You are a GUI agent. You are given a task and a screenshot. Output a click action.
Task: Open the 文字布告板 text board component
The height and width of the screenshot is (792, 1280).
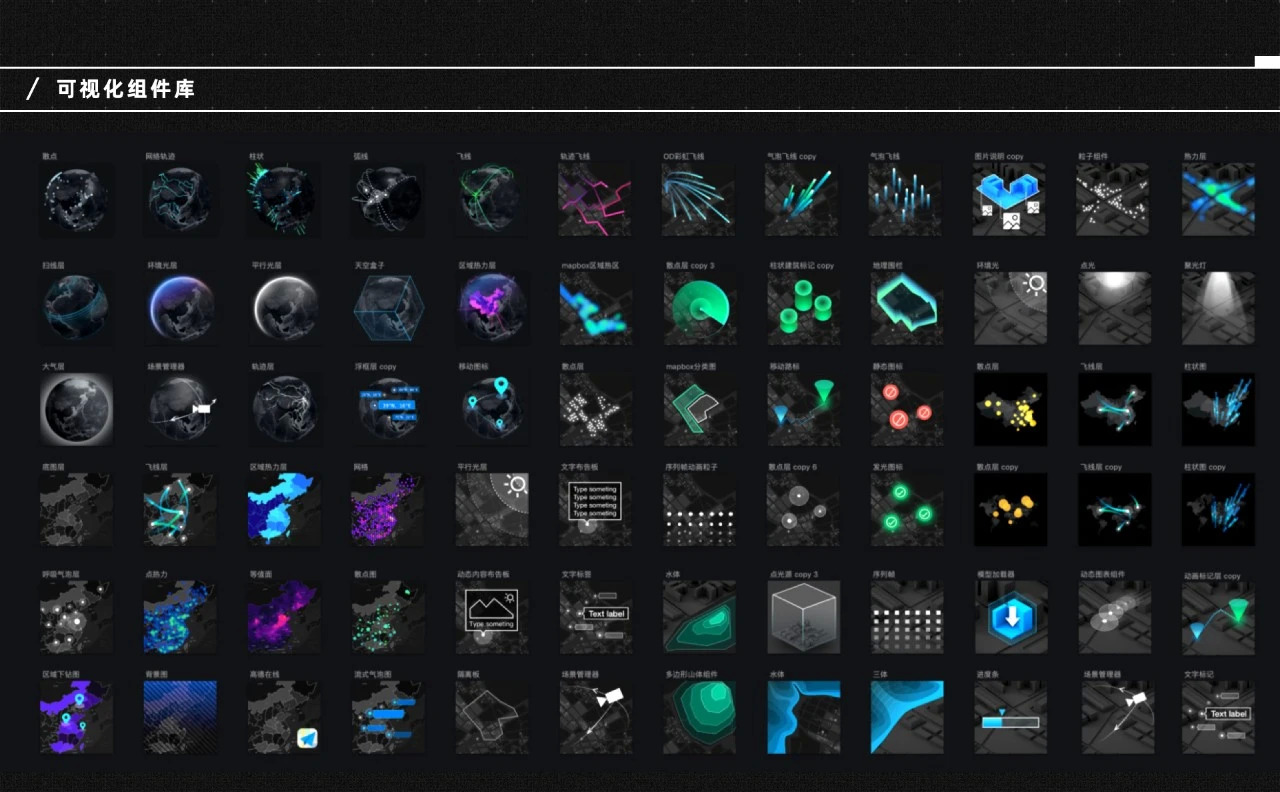(594, 509)
